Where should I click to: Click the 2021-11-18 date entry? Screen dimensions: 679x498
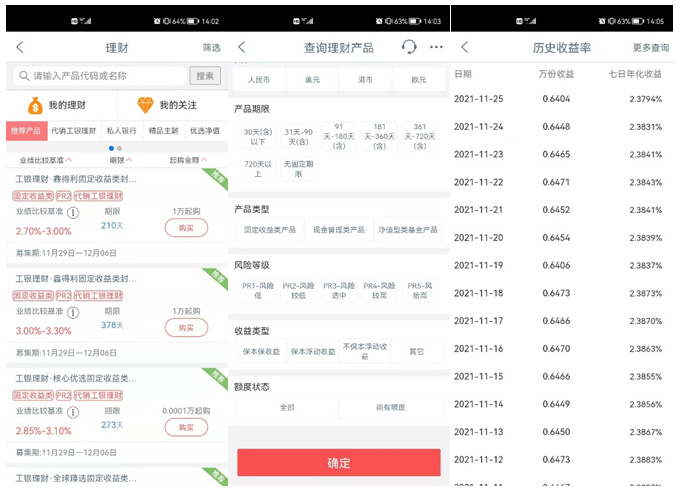479,293
